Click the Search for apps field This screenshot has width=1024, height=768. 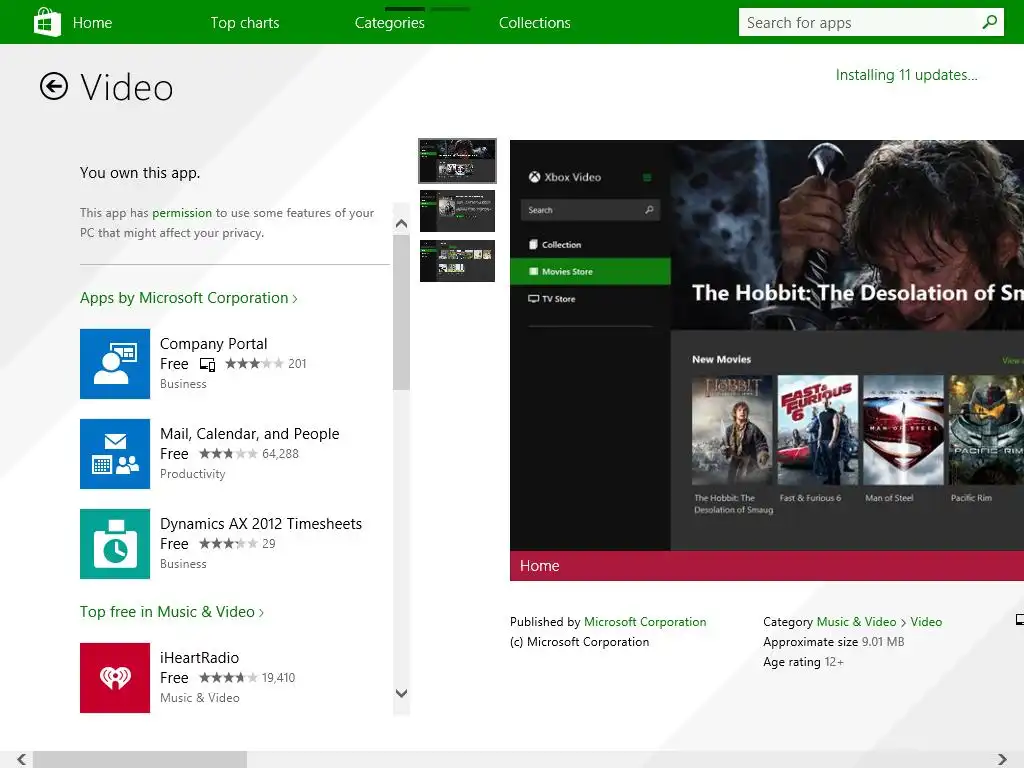(871, 22)
